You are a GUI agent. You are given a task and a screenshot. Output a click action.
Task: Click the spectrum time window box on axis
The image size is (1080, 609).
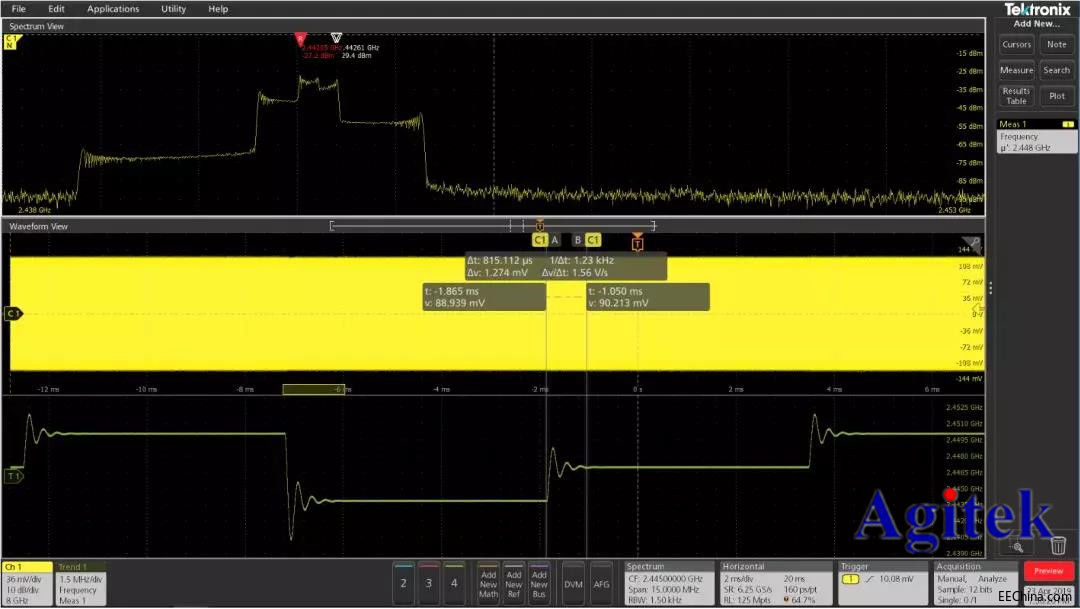(313, 389)
